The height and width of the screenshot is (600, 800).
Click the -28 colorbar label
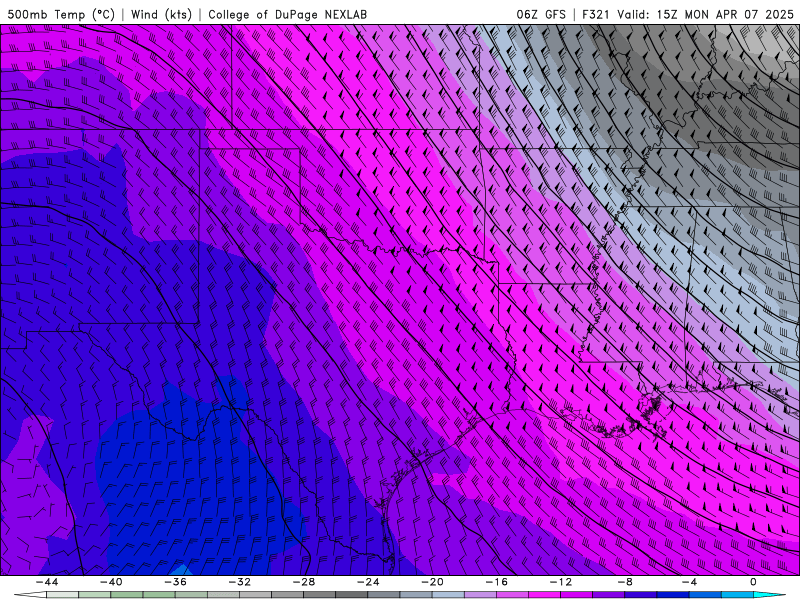click(x=304, y=582)
